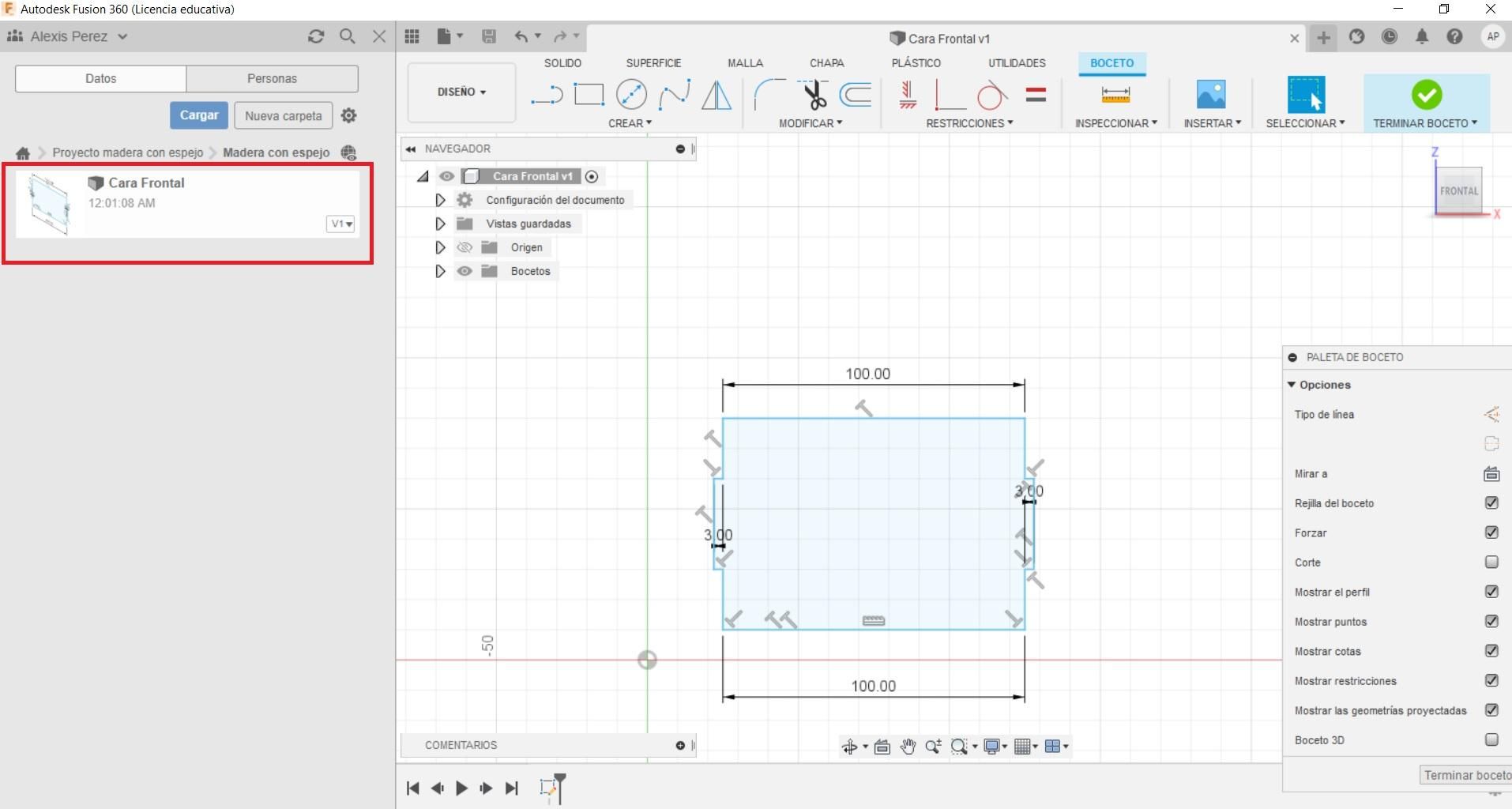
Task: Enable the Corte checkbox
Action: tap(1491, 562)
